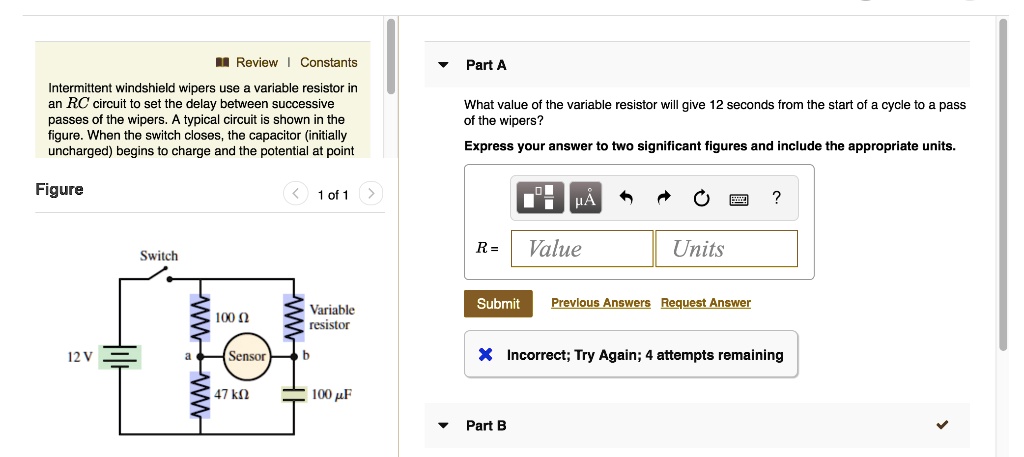Image resolution: width=1024 pixels, height=457 pixels.
Task: Open answer help question mark
Action: 777,198
